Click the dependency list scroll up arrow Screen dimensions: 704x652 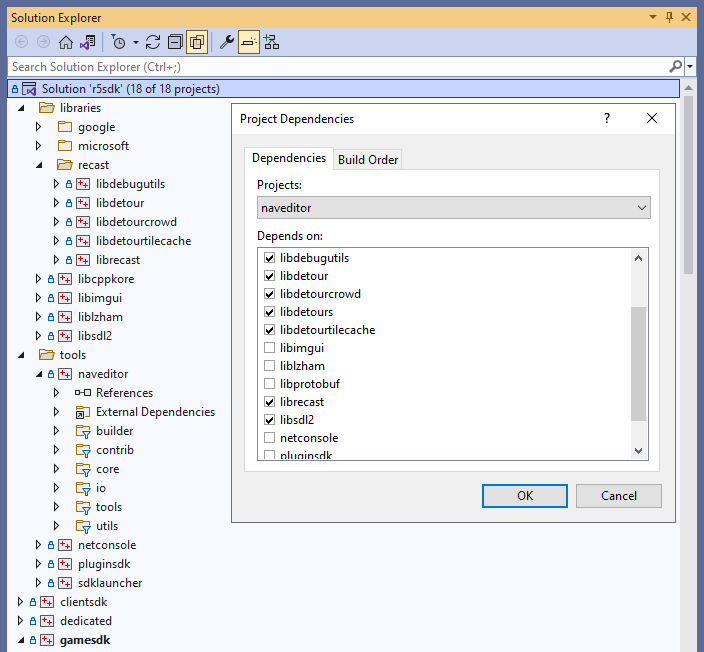(638, 258)
